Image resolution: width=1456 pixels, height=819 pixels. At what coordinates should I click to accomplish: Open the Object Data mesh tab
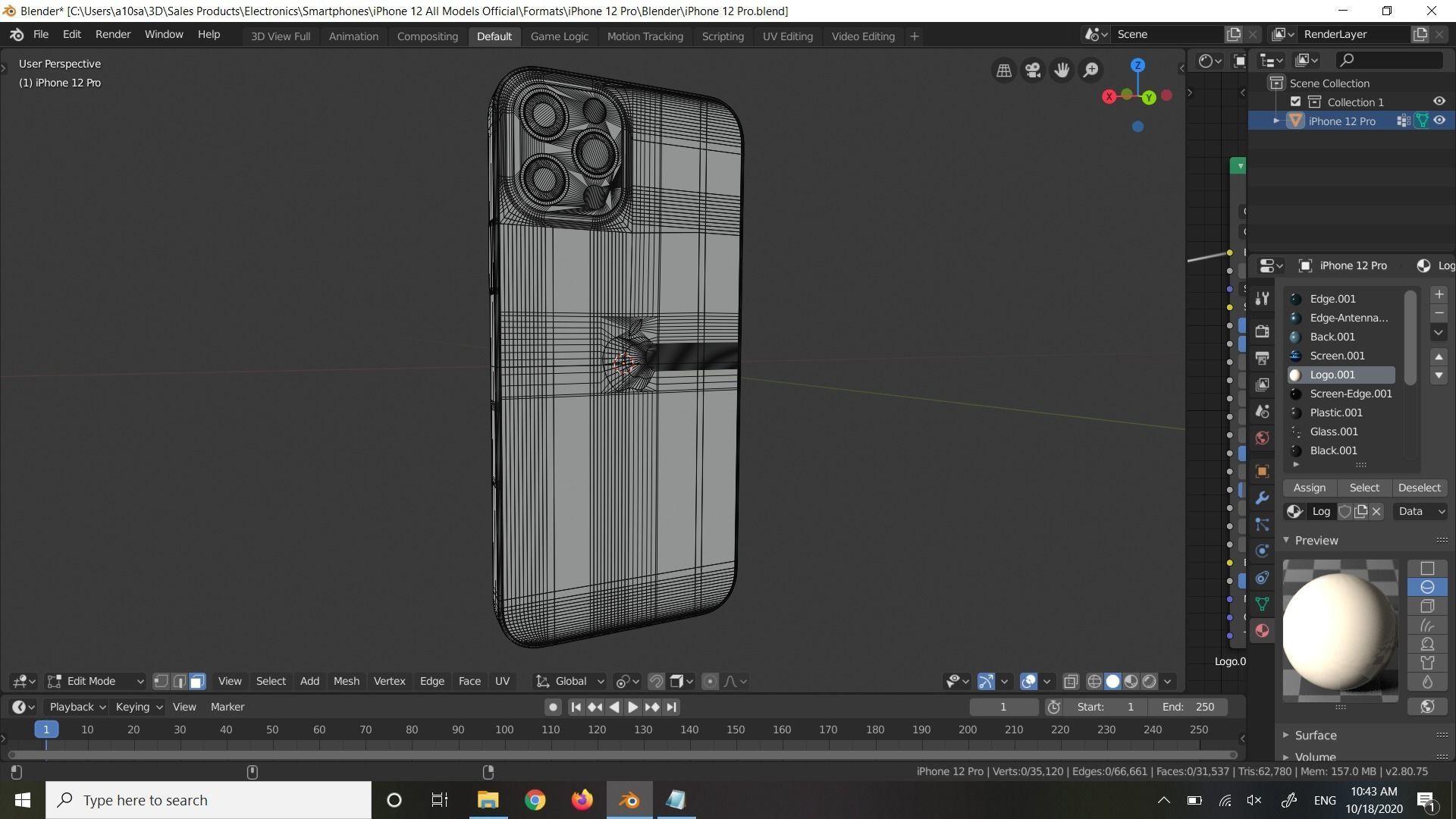tap(1262, 604)
